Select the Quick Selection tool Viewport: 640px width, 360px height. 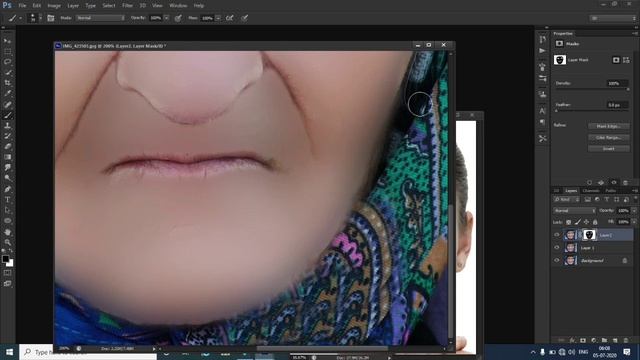(7, 73)
